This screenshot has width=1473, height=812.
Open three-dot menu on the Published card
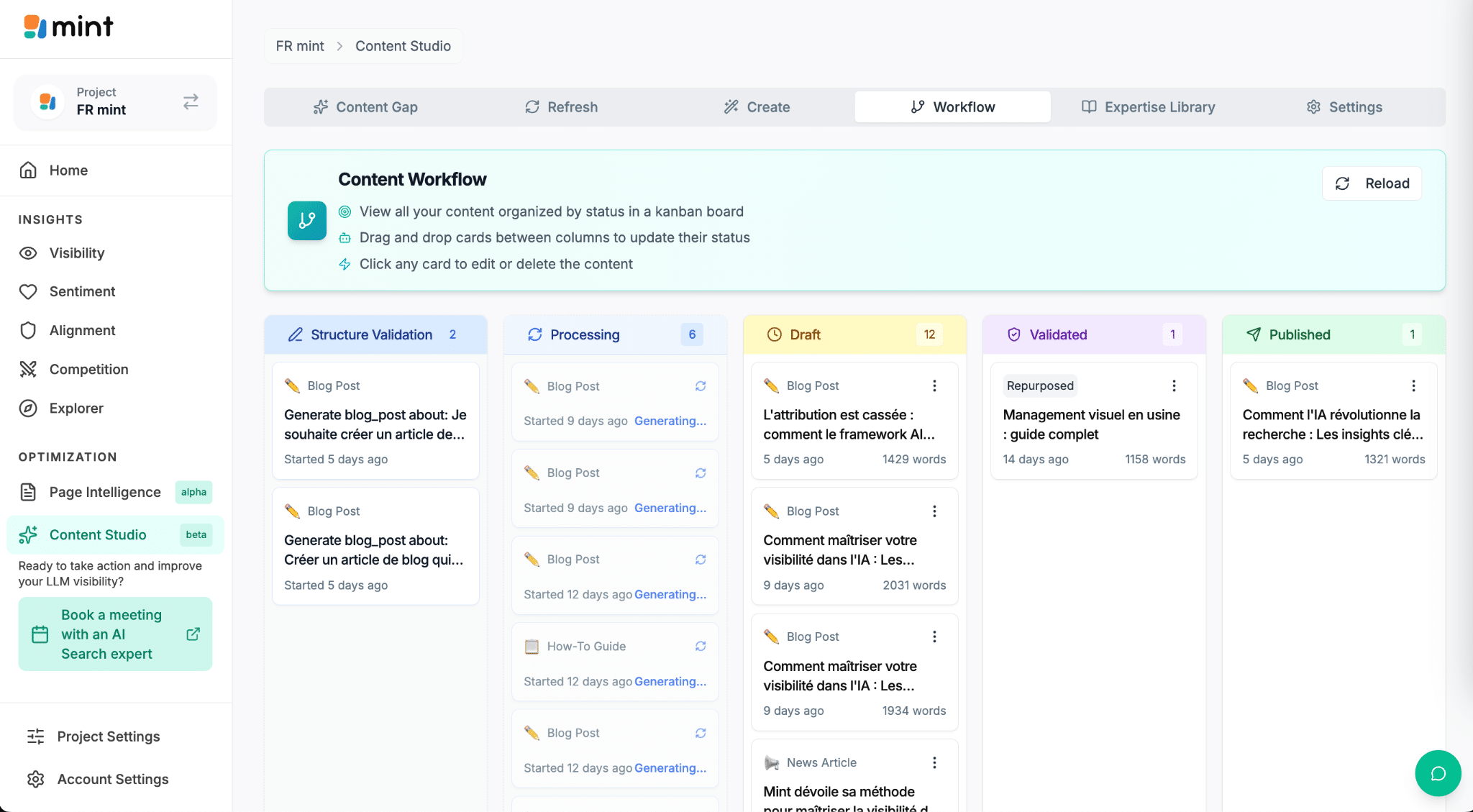pos(1413,386)
